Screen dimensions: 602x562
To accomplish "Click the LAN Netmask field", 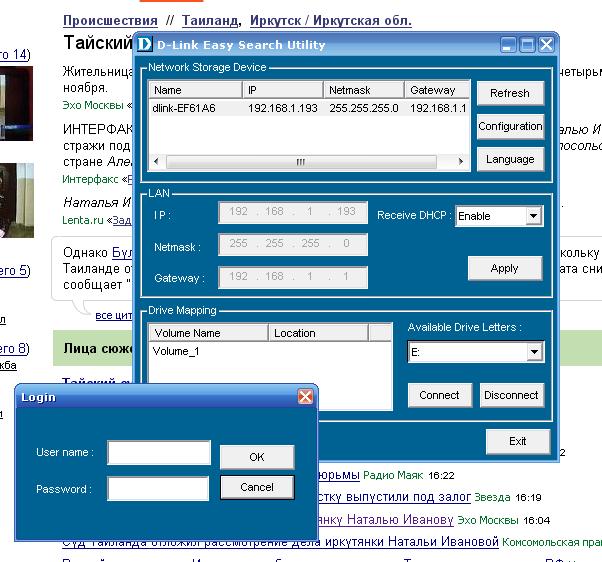I will [293, 244].
